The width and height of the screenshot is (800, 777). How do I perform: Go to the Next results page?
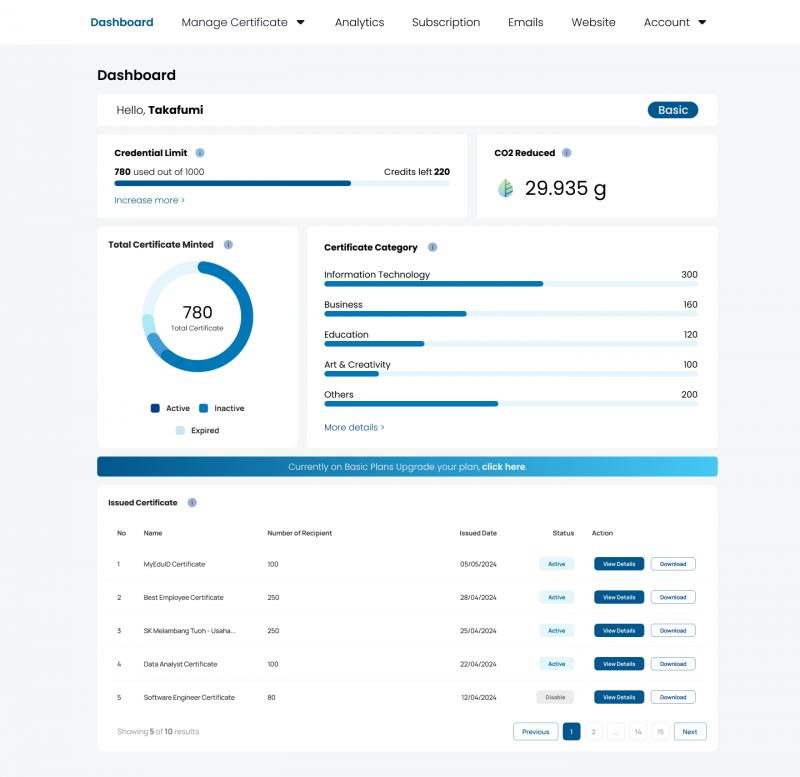coord(690,732)
